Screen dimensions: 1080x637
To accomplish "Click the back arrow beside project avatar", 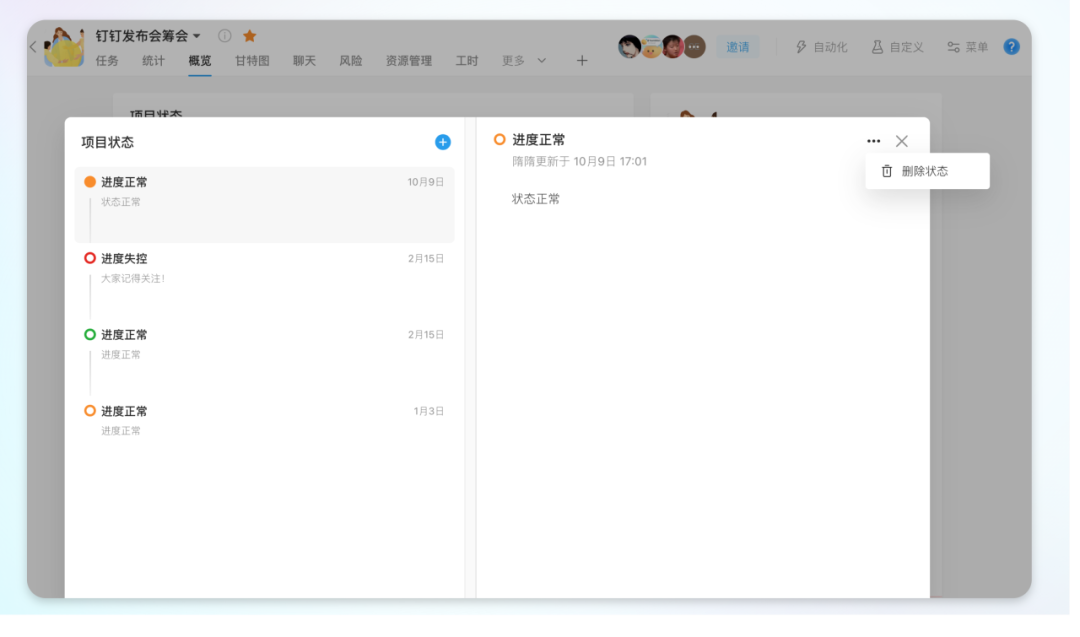I will point(33,47).
